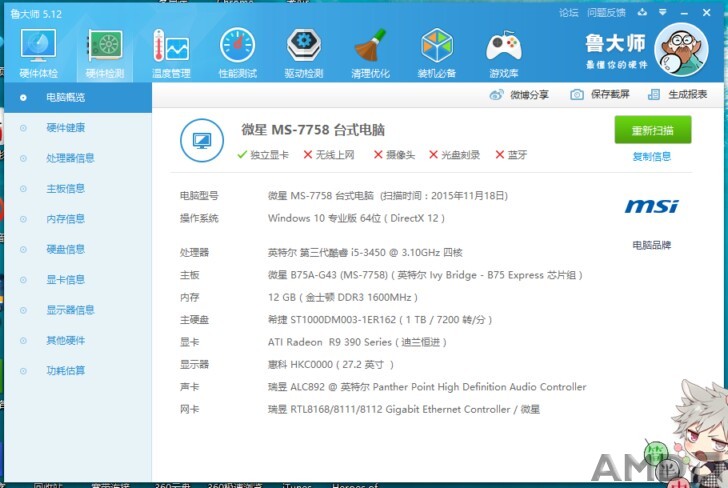Open the skin/cloud icon in title bar
This screenshot has height=488, width=728.
[642, 13]
